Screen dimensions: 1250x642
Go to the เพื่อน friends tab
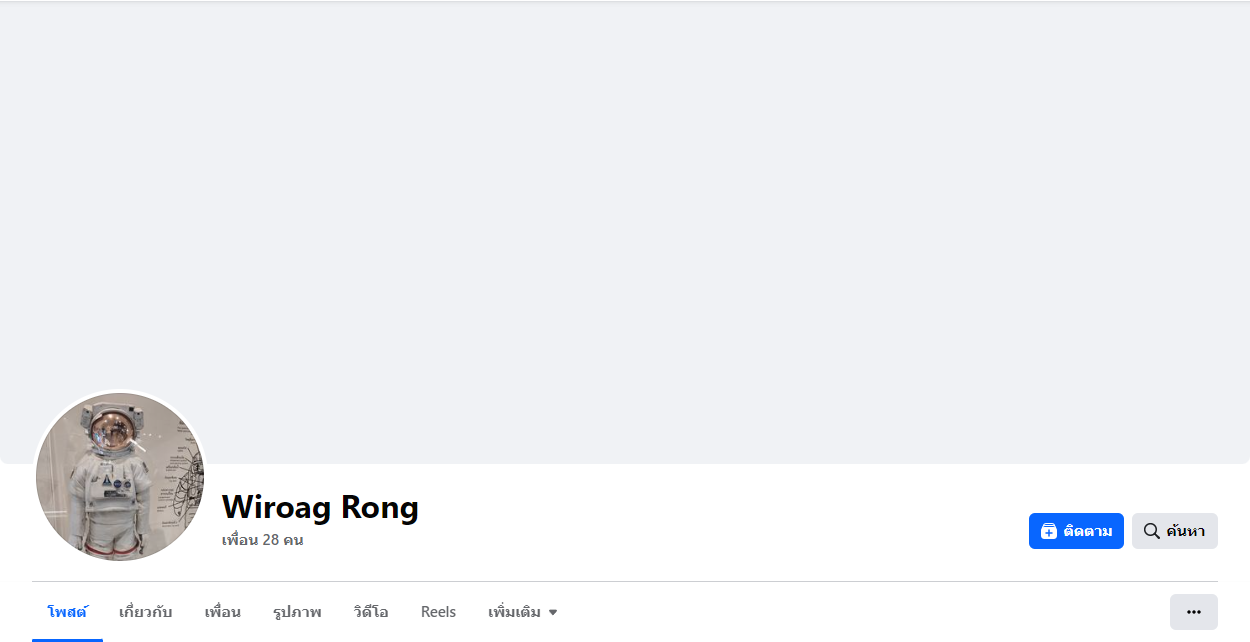pos(222,612)
